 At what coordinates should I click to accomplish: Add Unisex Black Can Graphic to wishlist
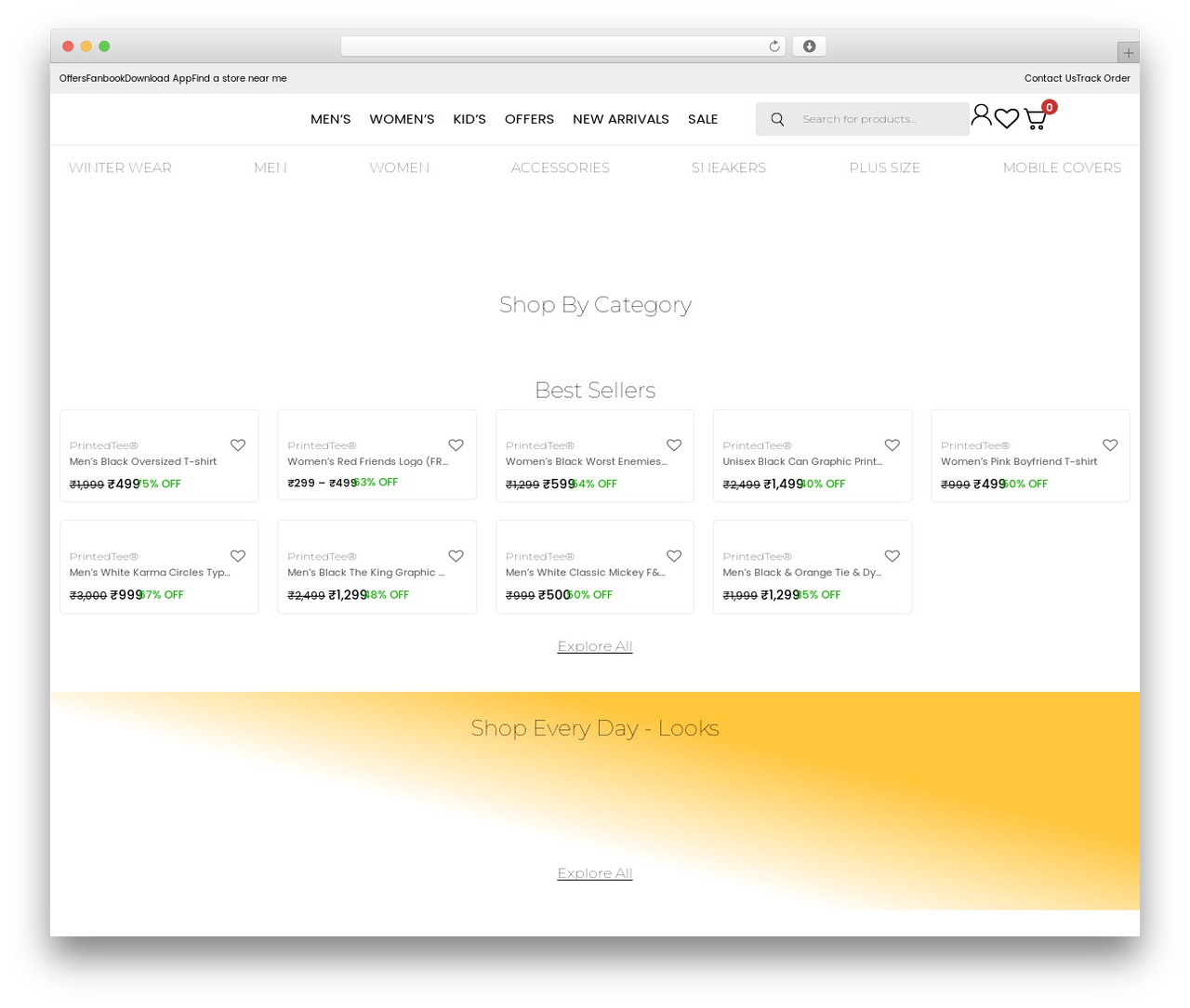coord(892,445)
